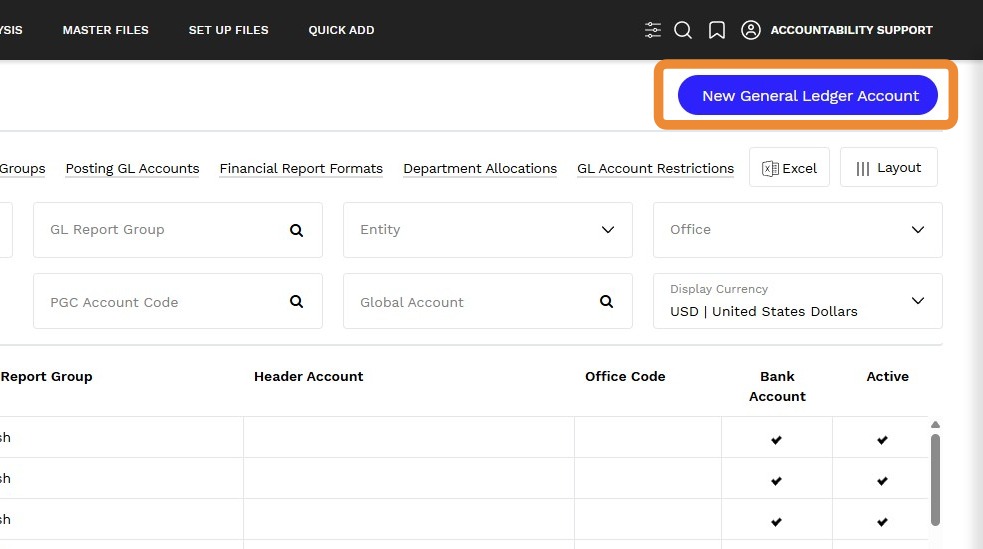
Task: Click search icon in GL Report Group field
Action: point(296,230)
